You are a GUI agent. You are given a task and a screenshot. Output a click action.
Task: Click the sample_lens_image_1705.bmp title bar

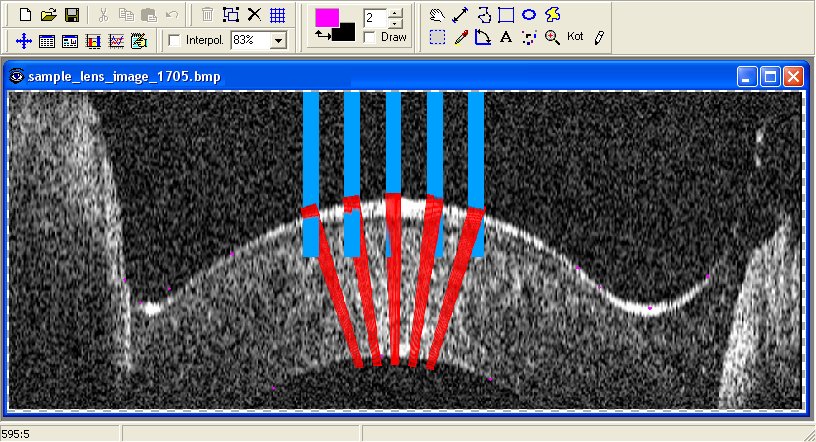[404, 77]
